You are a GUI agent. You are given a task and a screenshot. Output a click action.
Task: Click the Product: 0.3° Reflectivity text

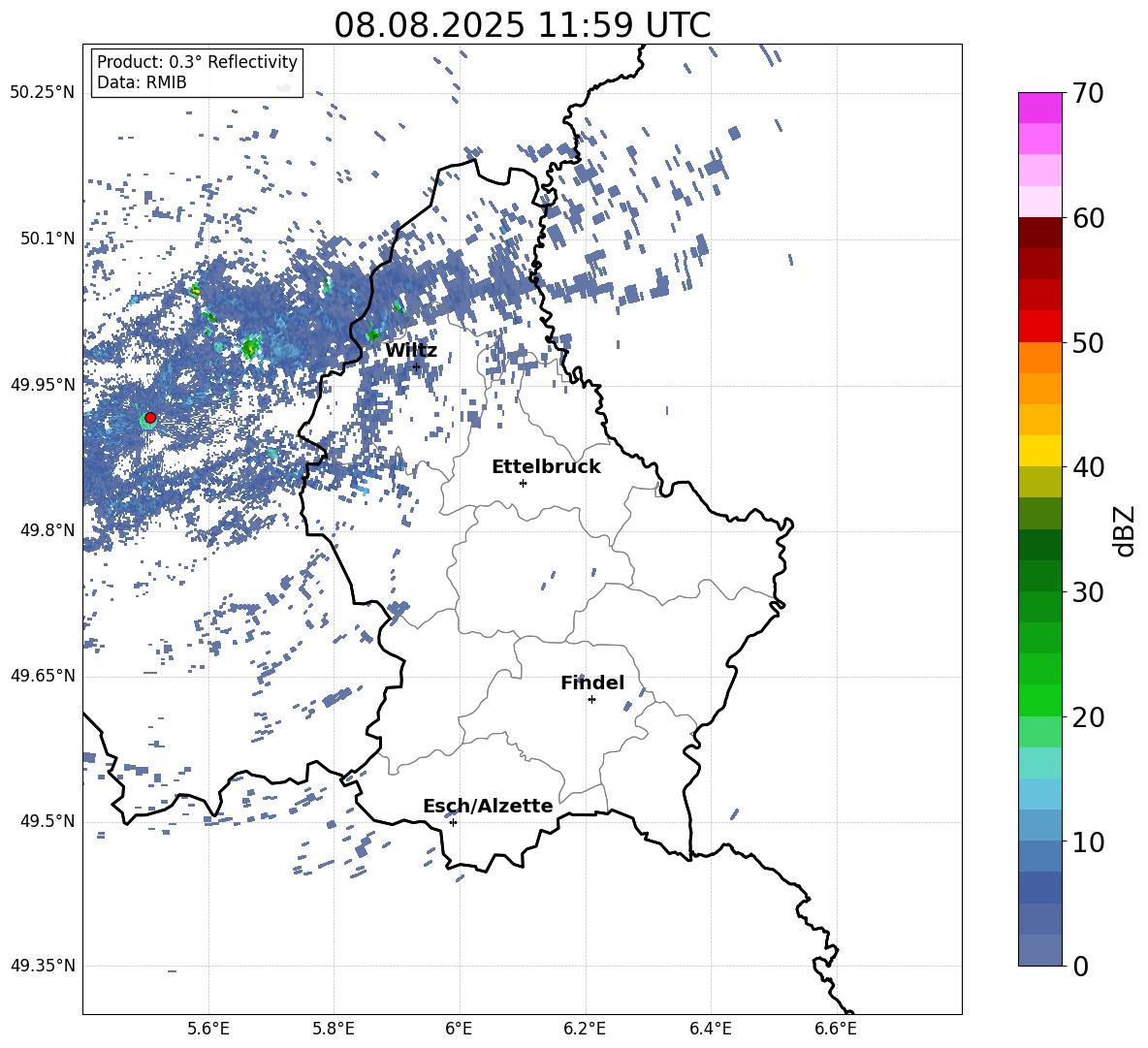coord(197,62)
